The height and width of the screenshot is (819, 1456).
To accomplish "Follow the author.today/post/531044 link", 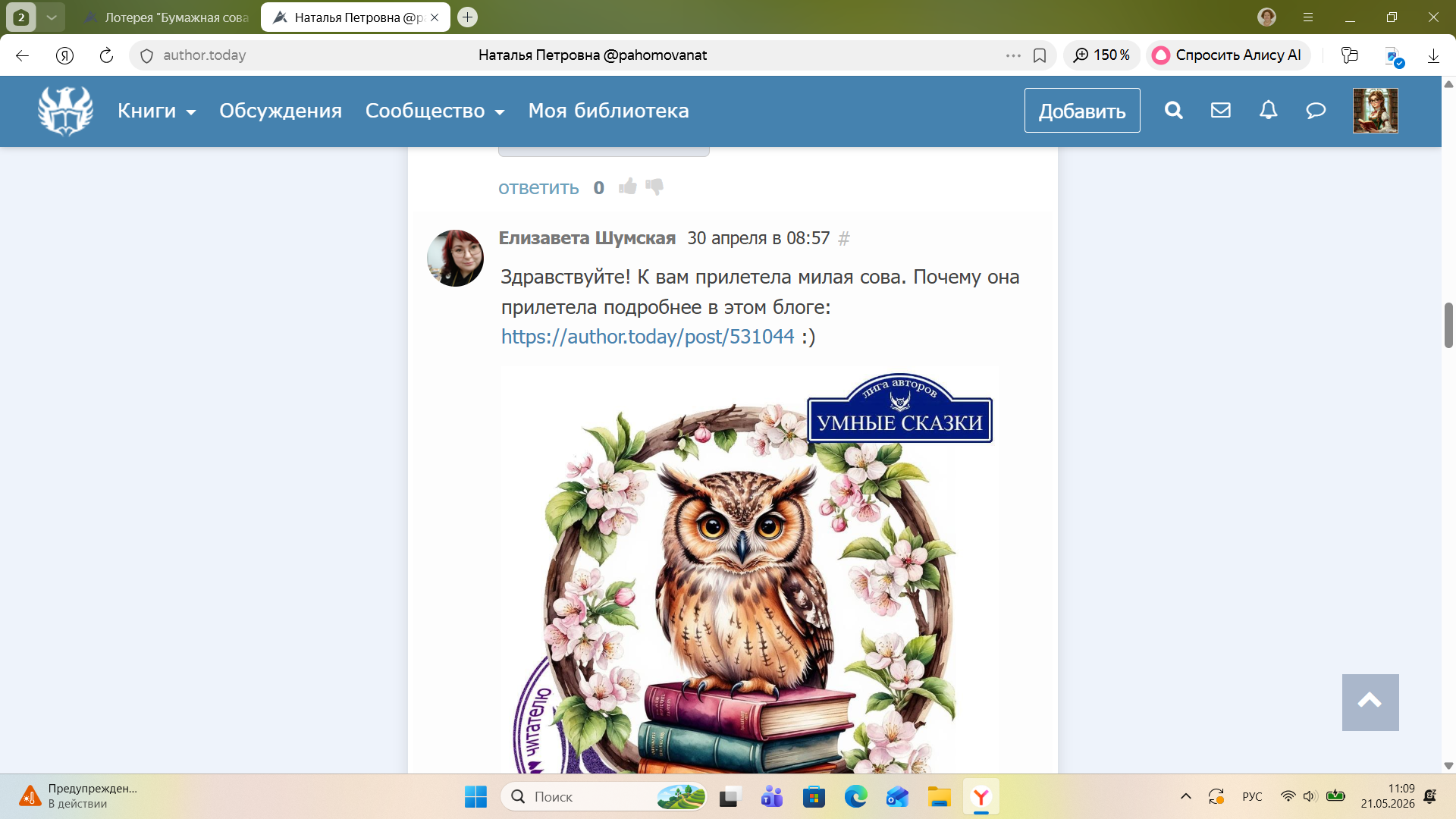I will point(648,337).
